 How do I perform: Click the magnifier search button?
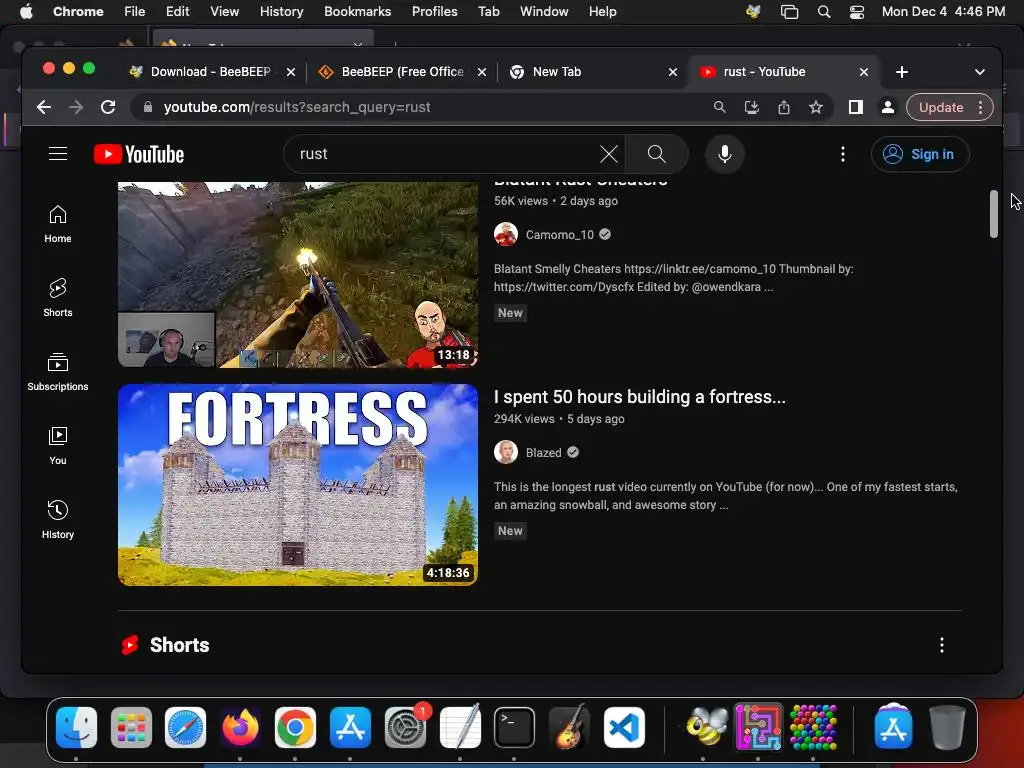click(x=656, y=154)
